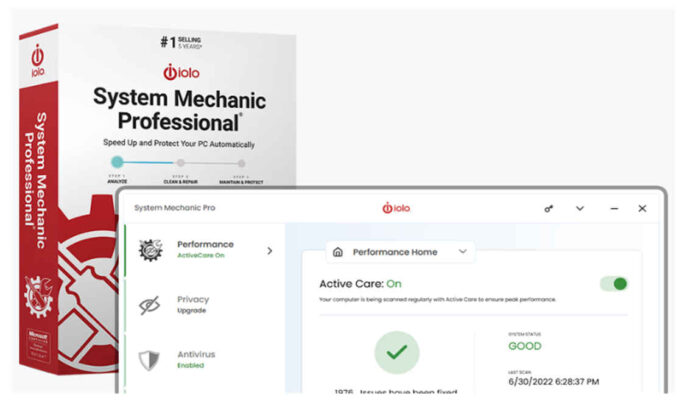Click the green checkmark status circle
696x406 pixels.
coord(397,352)
